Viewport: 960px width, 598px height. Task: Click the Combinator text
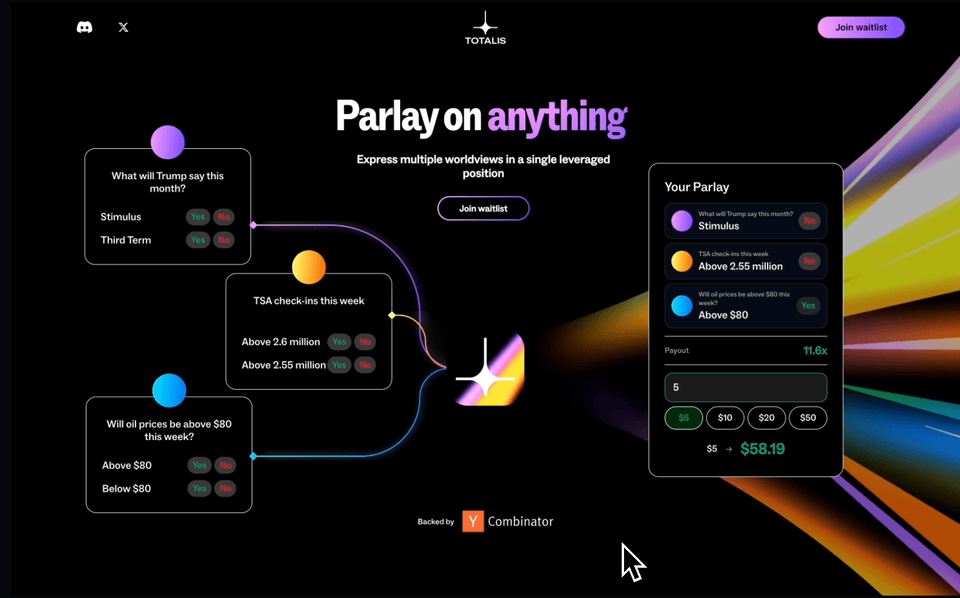pos(520,521)
